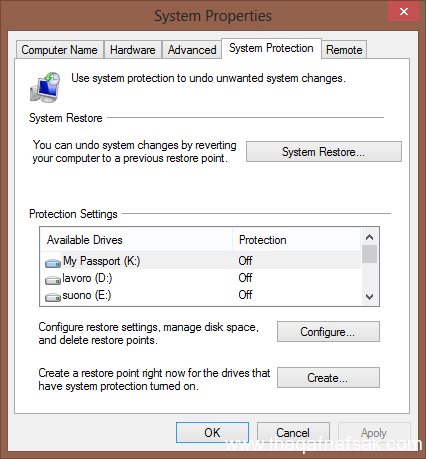
Task: Open the Configure... restore settings
Action: point(328,332)
